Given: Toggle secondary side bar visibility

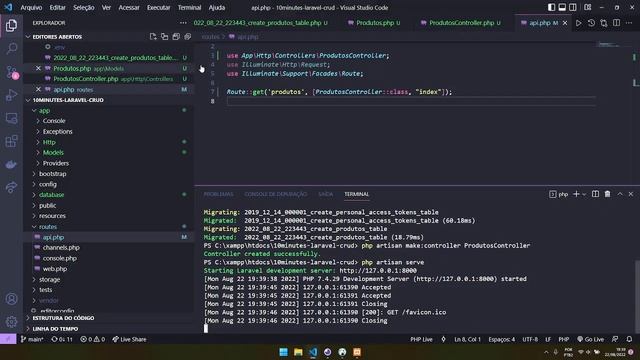Looking at the screenshot, I should click(573, 7).
